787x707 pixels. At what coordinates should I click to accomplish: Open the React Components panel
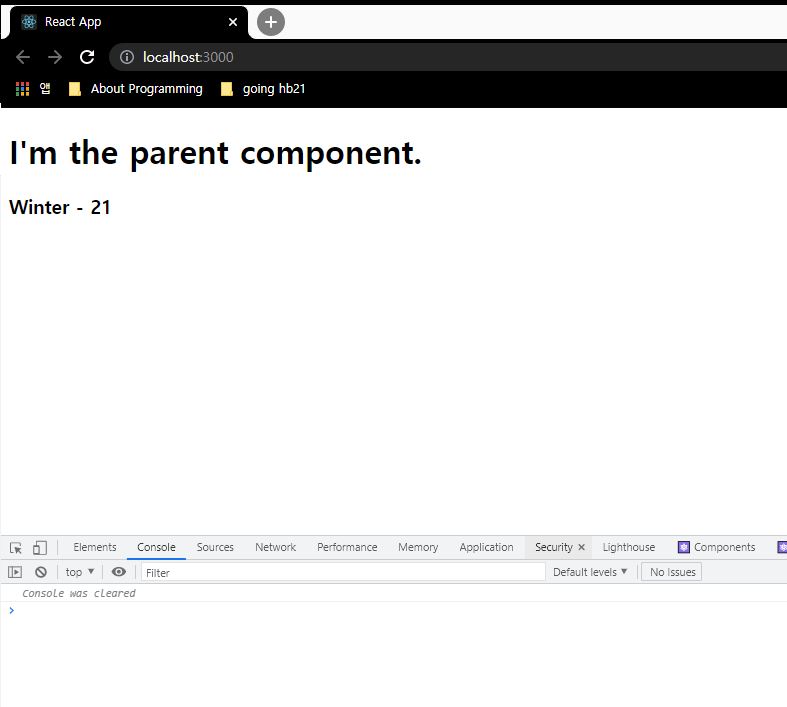click(716, 547)
